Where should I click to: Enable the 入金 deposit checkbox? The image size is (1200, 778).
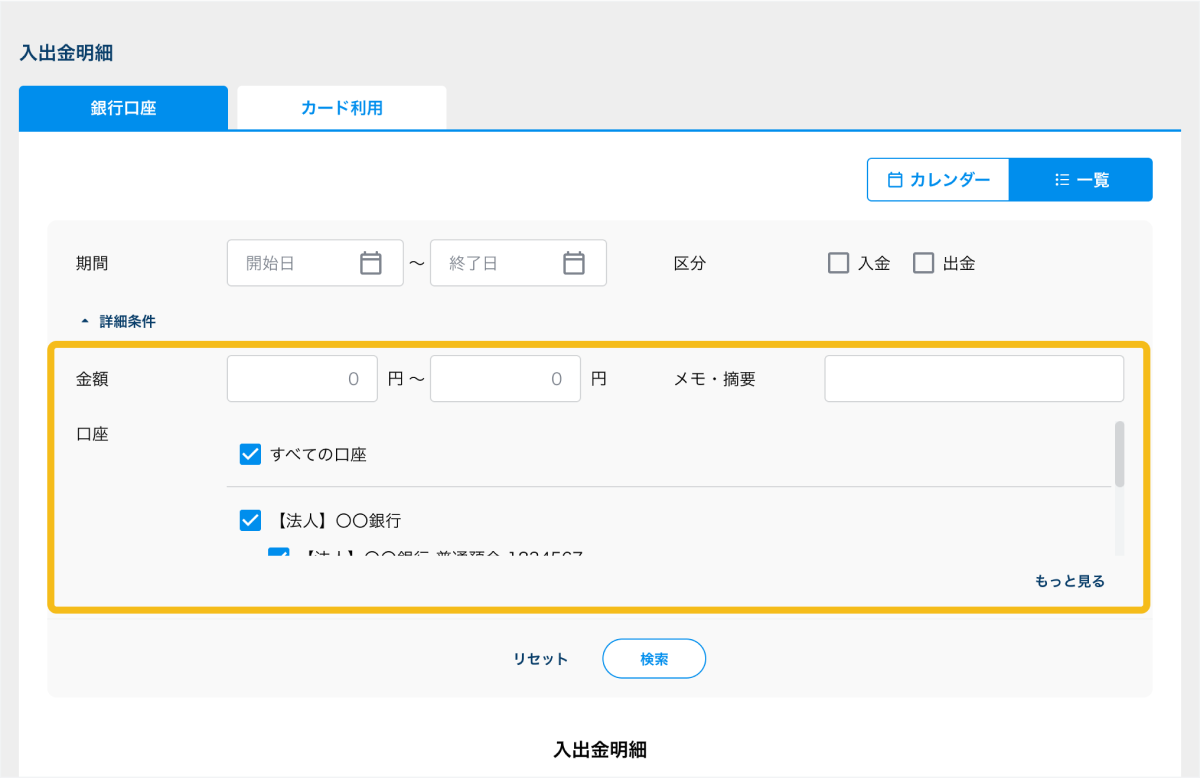838,263
